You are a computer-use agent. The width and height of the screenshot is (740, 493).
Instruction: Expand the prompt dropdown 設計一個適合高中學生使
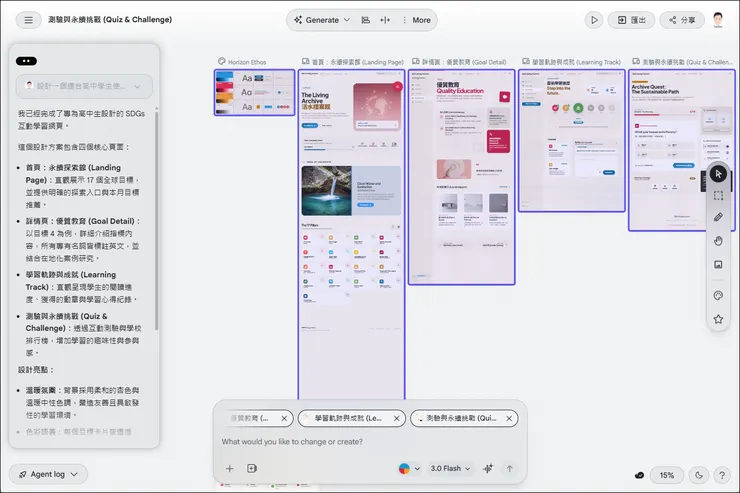pos(84,86)
